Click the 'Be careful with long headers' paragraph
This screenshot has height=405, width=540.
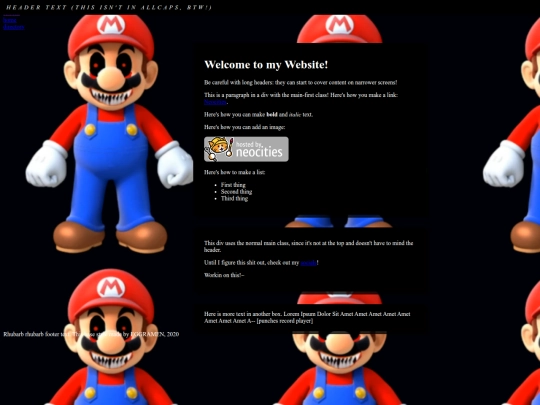coord(301,83)
